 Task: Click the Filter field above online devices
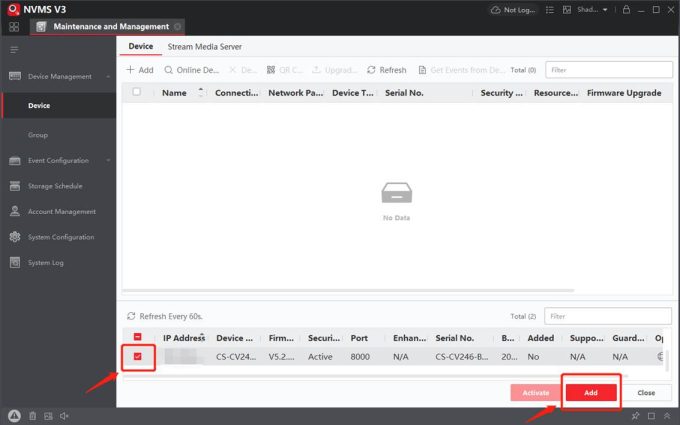coord(607,316)
